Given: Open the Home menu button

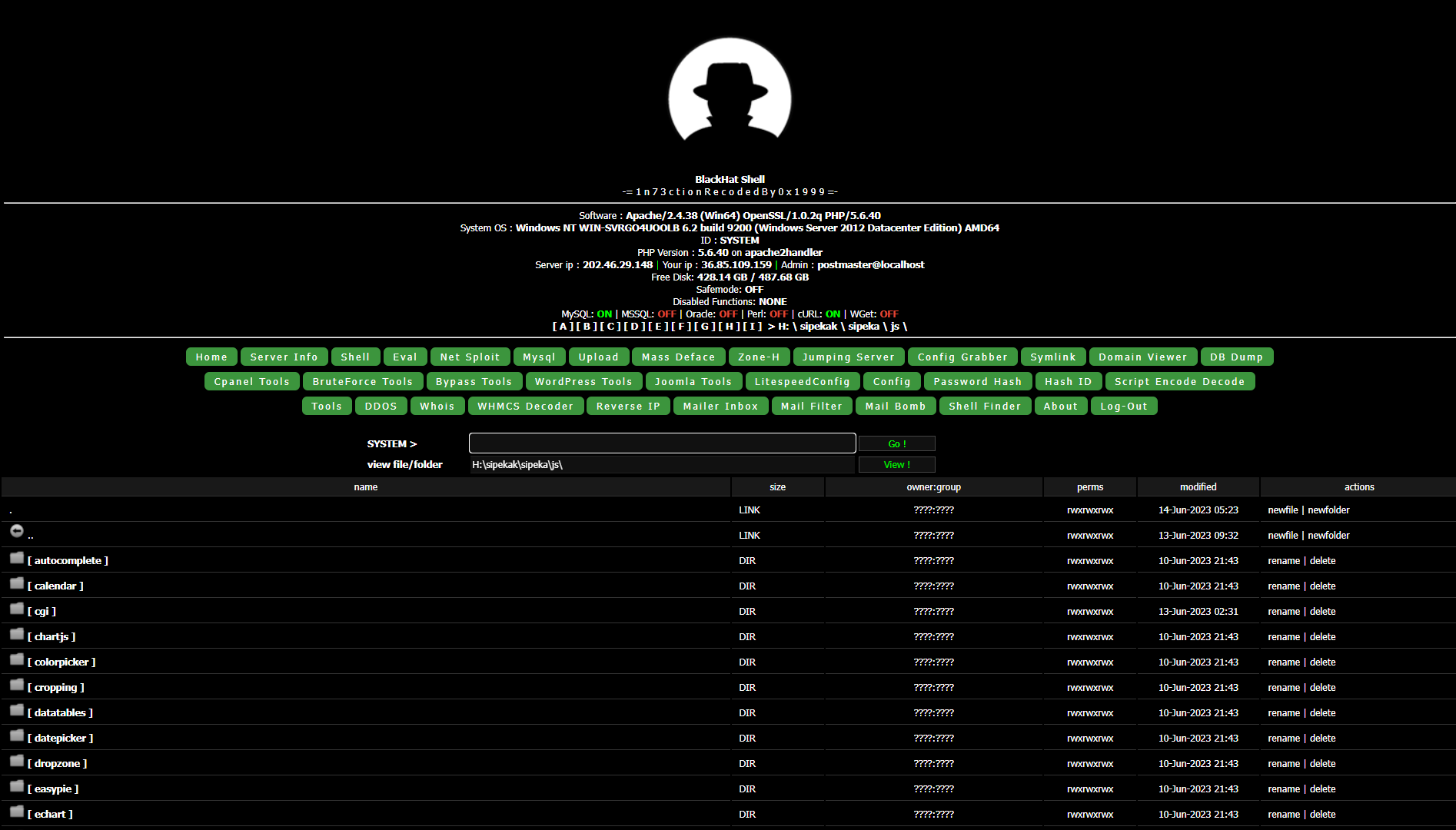Looking at the screenshot, I should [x=211, y=357].
